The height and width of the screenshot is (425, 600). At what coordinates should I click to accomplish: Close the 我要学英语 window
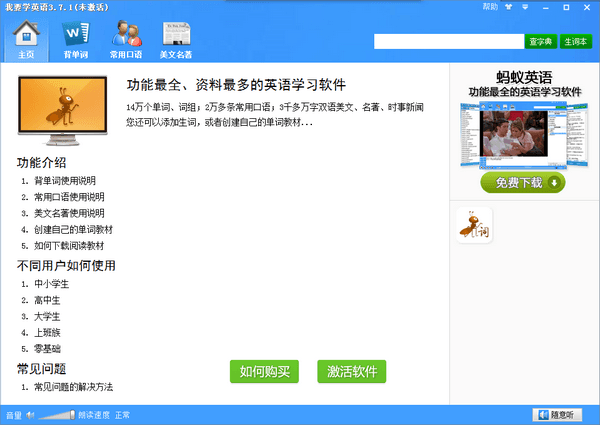click(587, 7)
